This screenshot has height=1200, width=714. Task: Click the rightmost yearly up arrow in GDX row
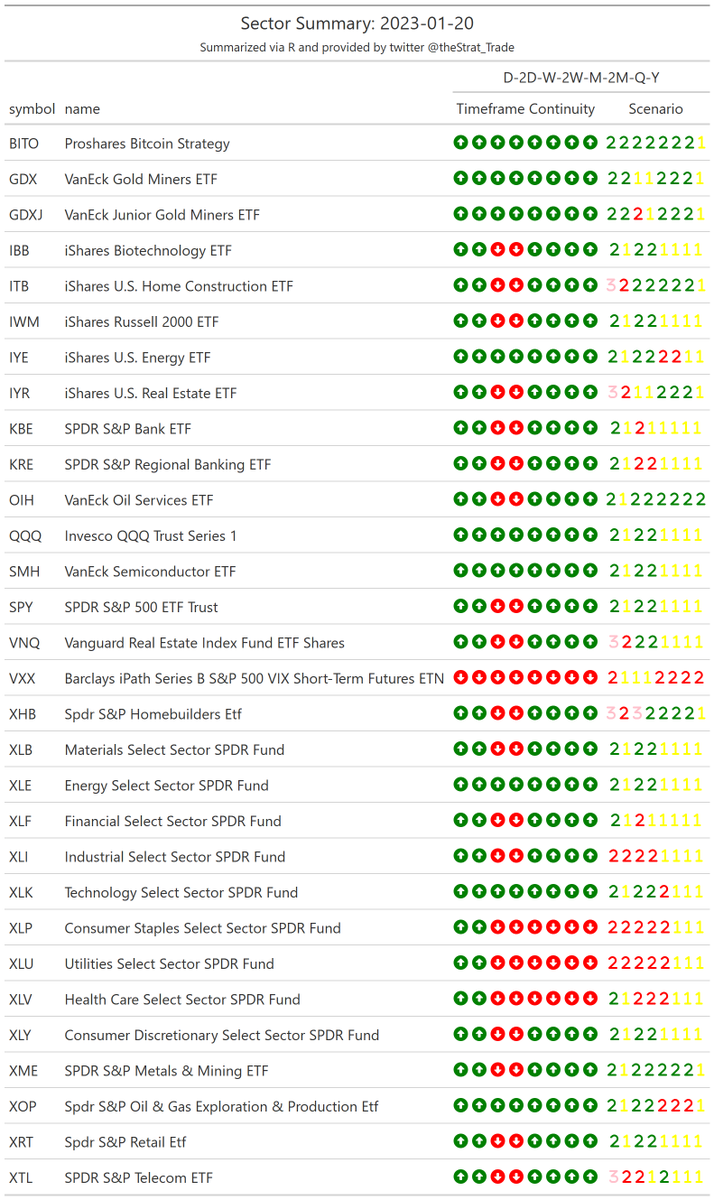click(590, 179)
